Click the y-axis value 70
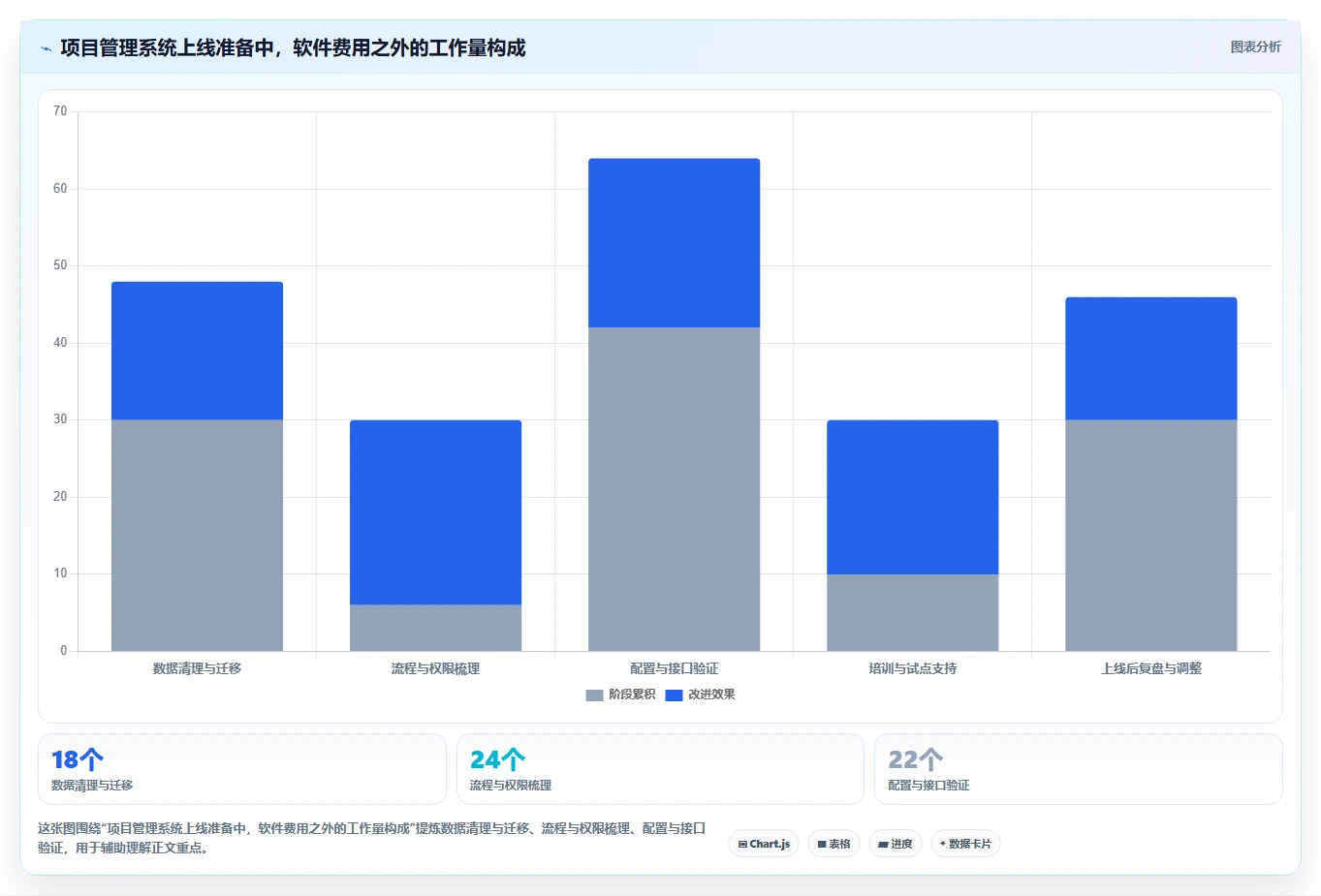Image resolution: width=1321 pixels, height=896 pixels. [60, 111]
